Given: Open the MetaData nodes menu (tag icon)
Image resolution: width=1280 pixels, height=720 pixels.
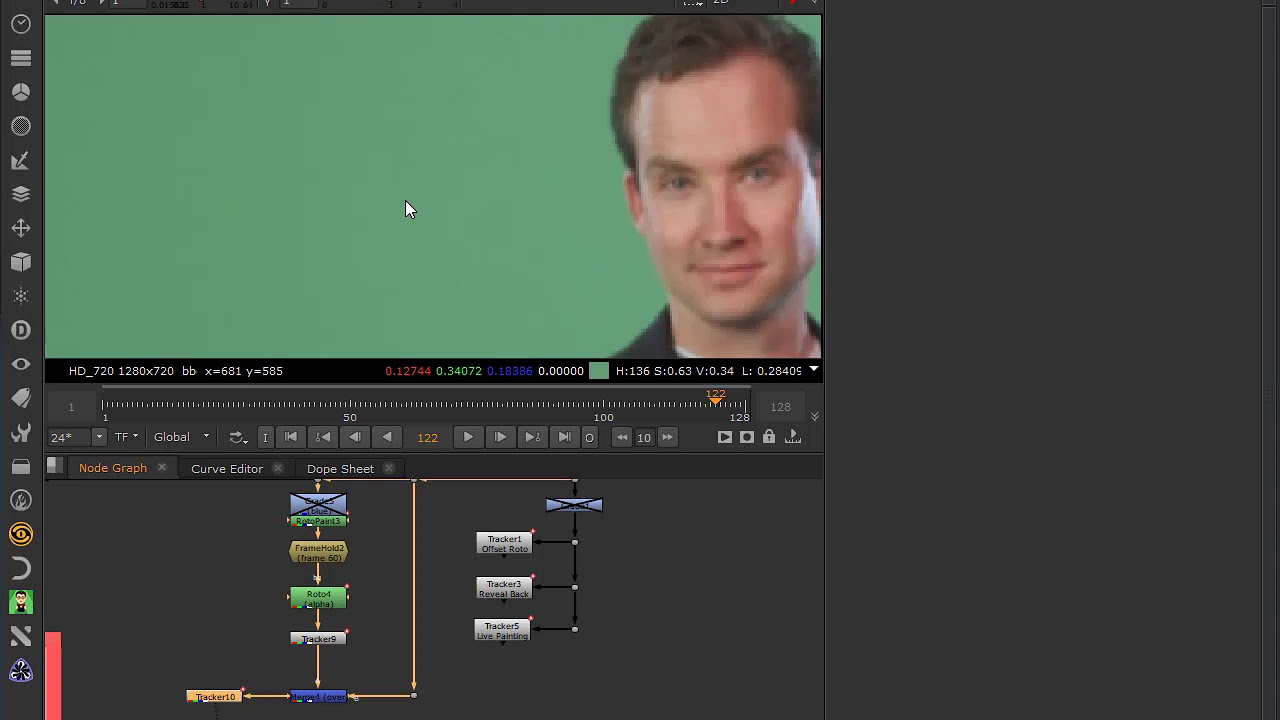Looking at the screenshot, I should pos(21,398).
